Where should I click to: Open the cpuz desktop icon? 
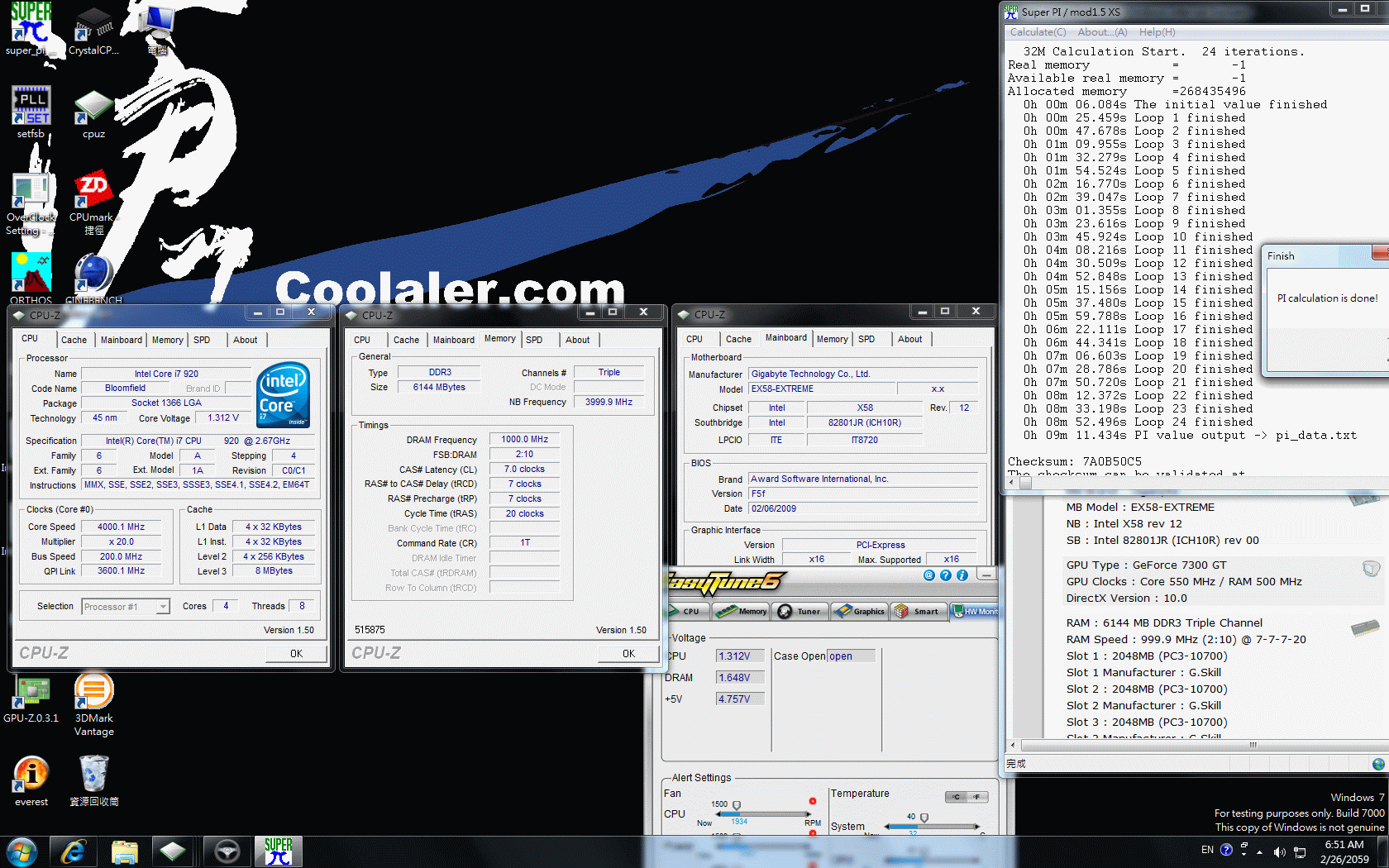tap(93, 112)
